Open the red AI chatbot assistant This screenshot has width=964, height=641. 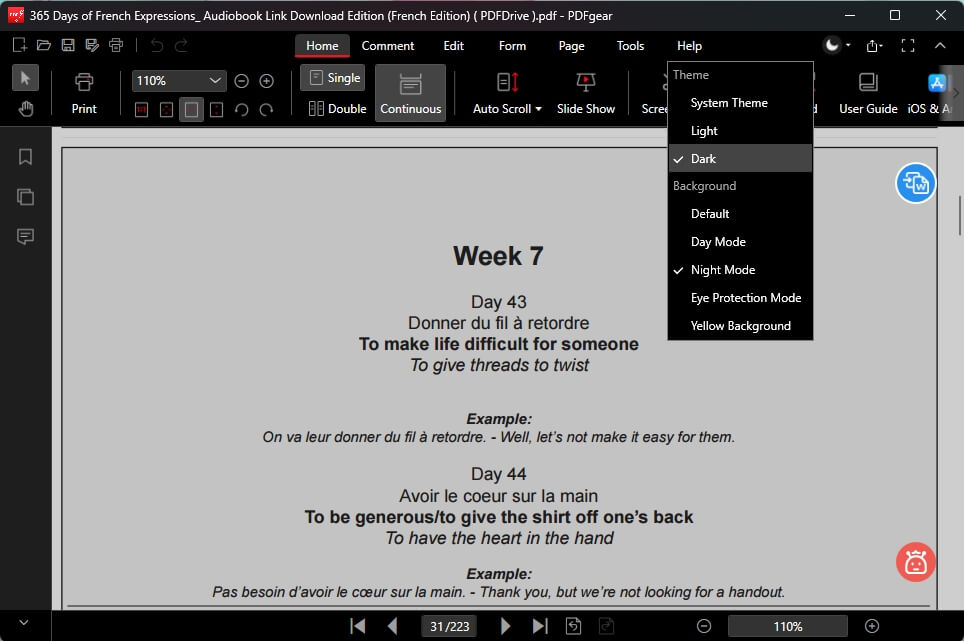915,563
